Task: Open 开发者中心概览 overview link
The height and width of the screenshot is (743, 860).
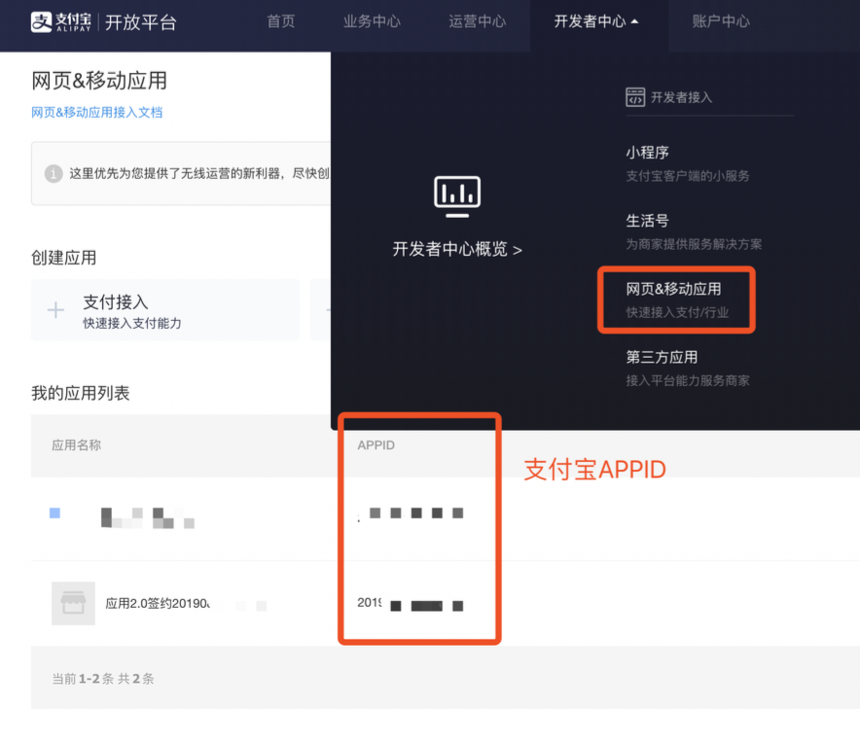Action: 457,249
